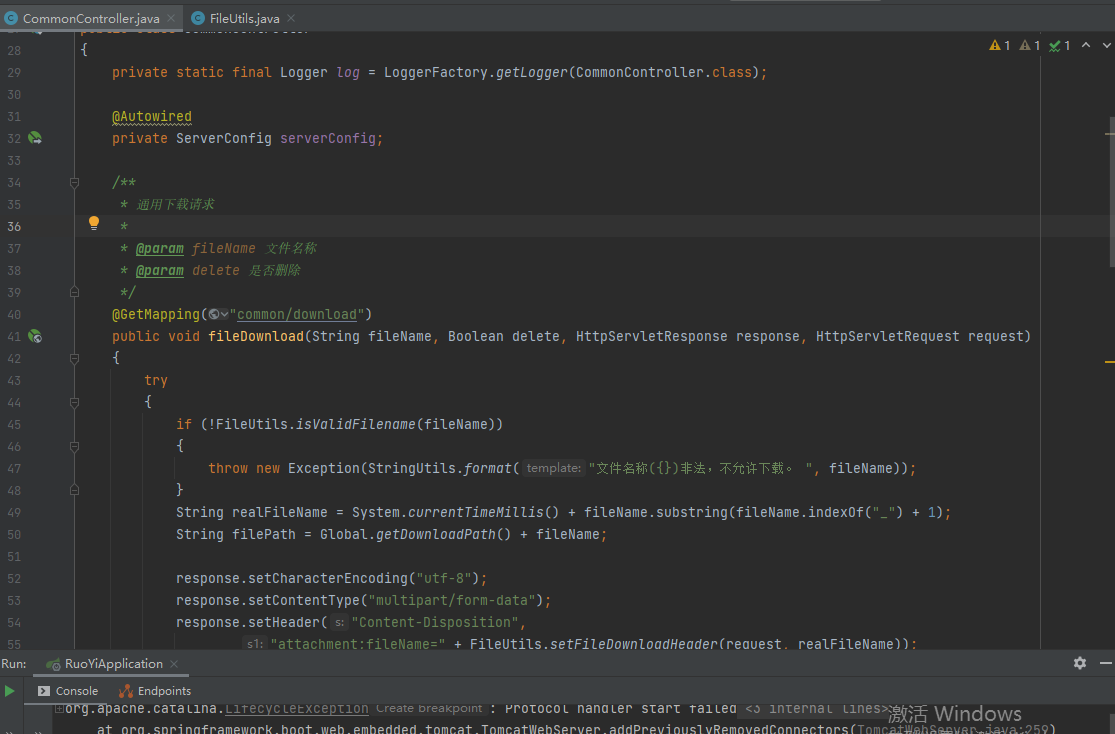This screenshot has height=734, width=1115.
Task: Click the fold end marker on line 48
Action: coord(74,491)
